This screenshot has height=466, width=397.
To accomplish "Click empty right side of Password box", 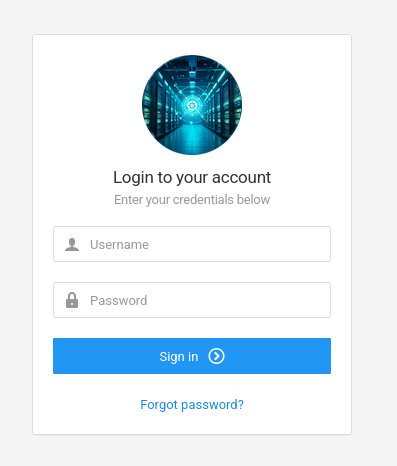I will point(267,300).
